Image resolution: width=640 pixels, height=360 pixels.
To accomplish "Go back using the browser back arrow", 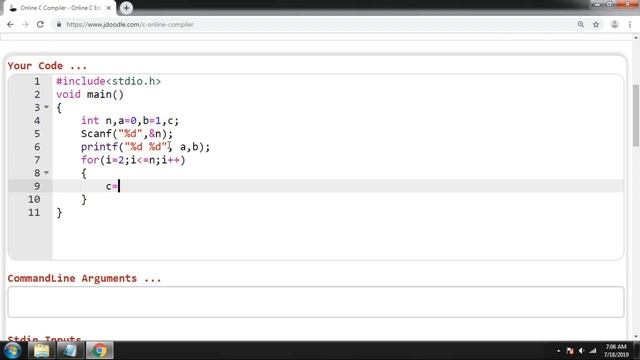I will (x=10, y=24).
